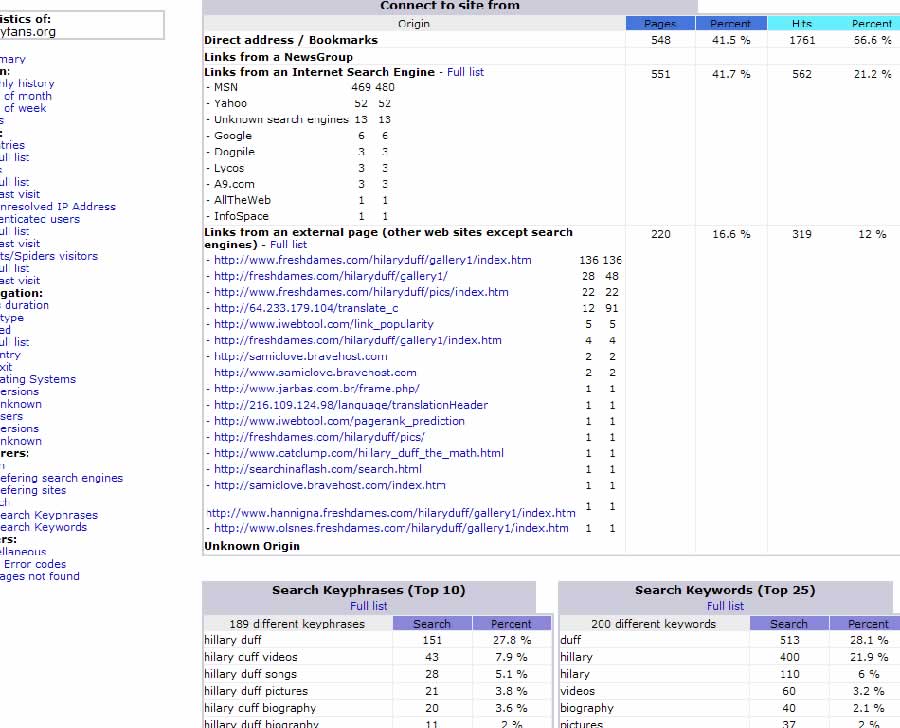Screen dimensions: 900x728
Task: Select Search Keywords in the sidebar
Action: [43, 527]
